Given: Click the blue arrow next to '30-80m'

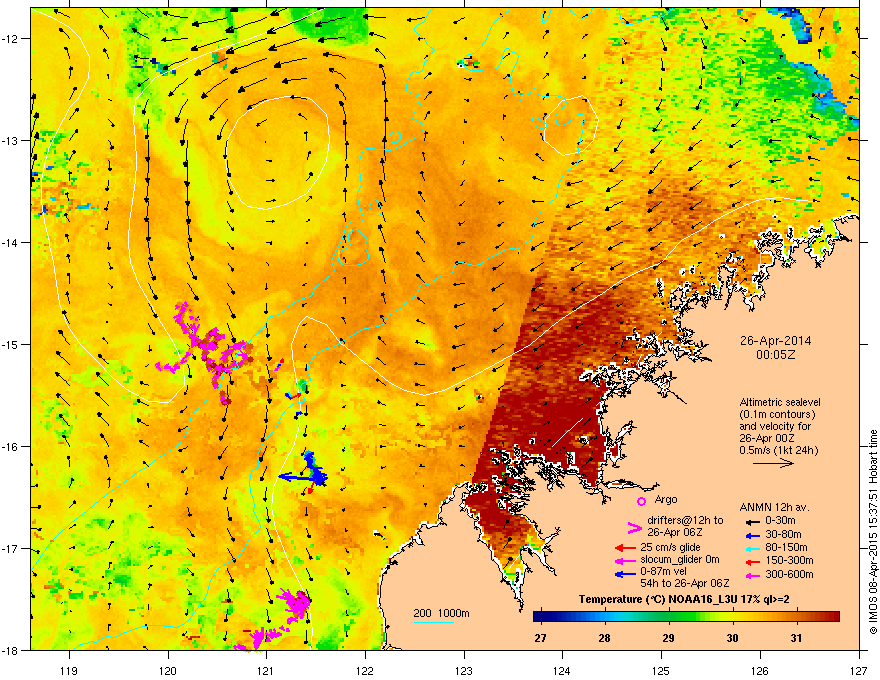Looking at the screenshot, I should 752,535.
